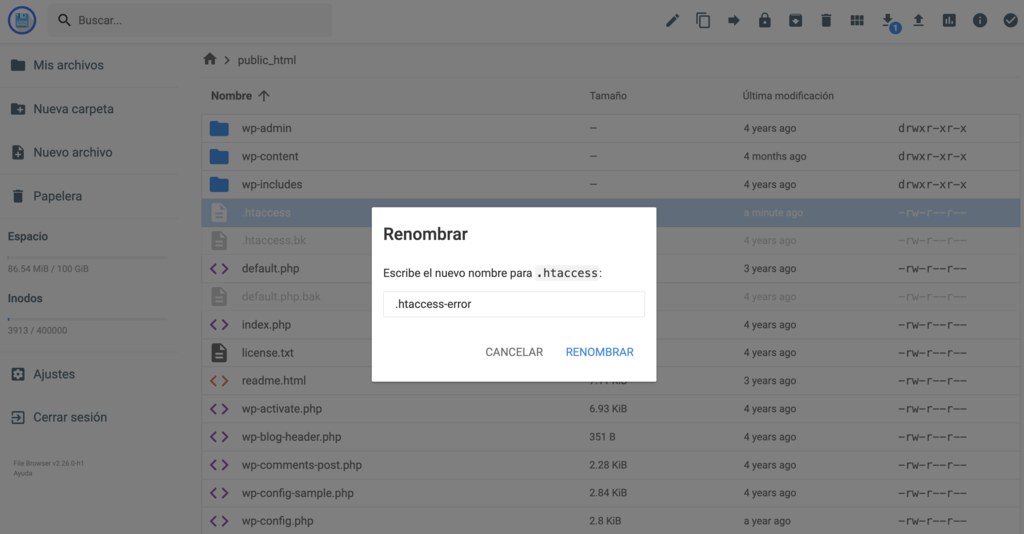Click the copy file icon in toolbar
Screen dimensions: 1024x534
(x=703, y=21)
